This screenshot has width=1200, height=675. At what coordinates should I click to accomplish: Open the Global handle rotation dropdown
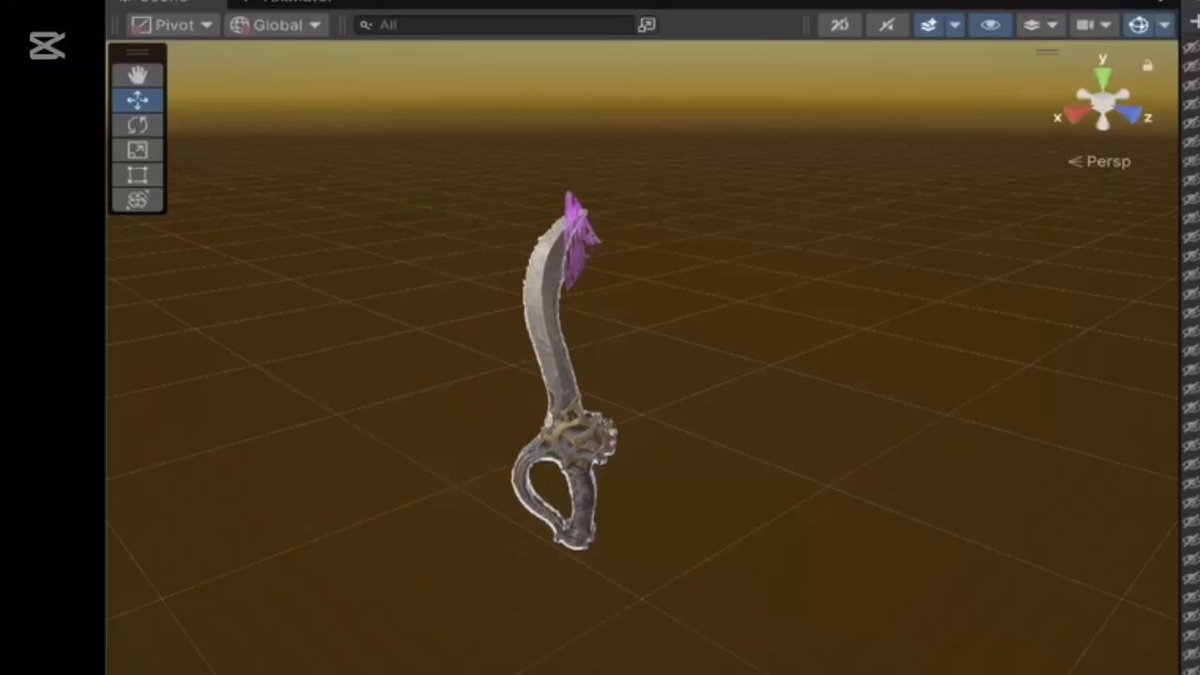point(277,25)
